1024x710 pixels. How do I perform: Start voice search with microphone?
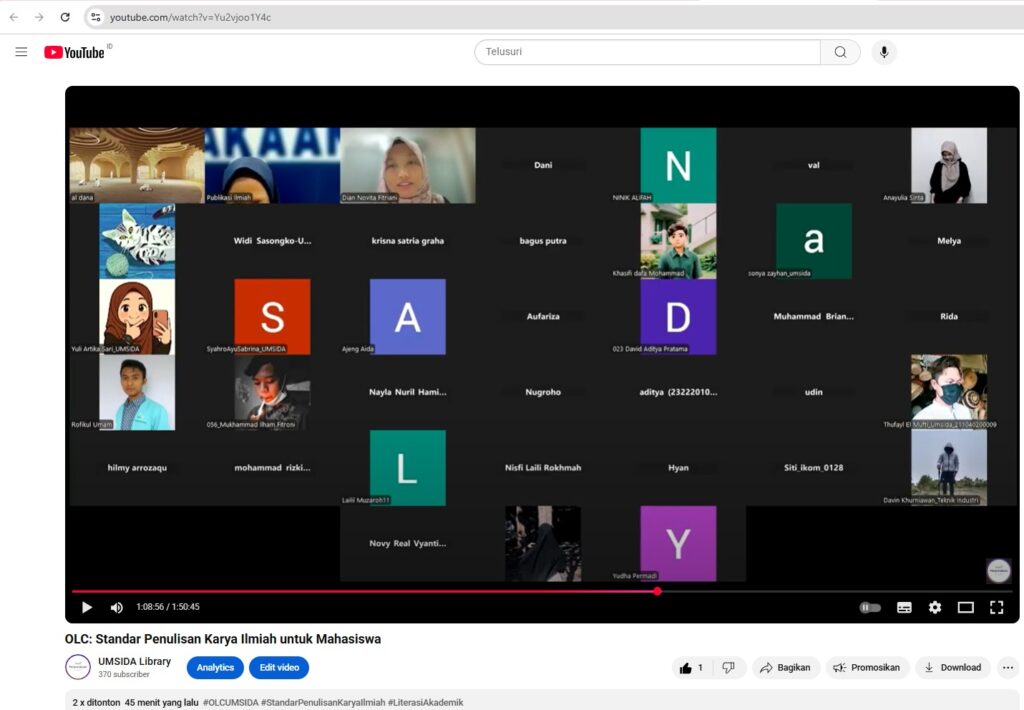click(x=883, y=52)
